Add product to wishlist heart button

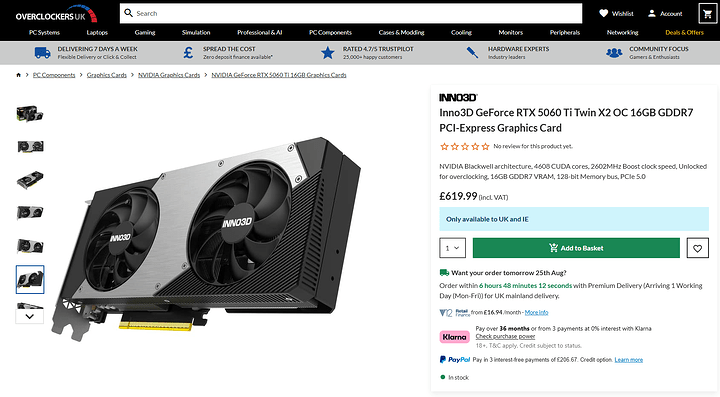pos(698,248)
